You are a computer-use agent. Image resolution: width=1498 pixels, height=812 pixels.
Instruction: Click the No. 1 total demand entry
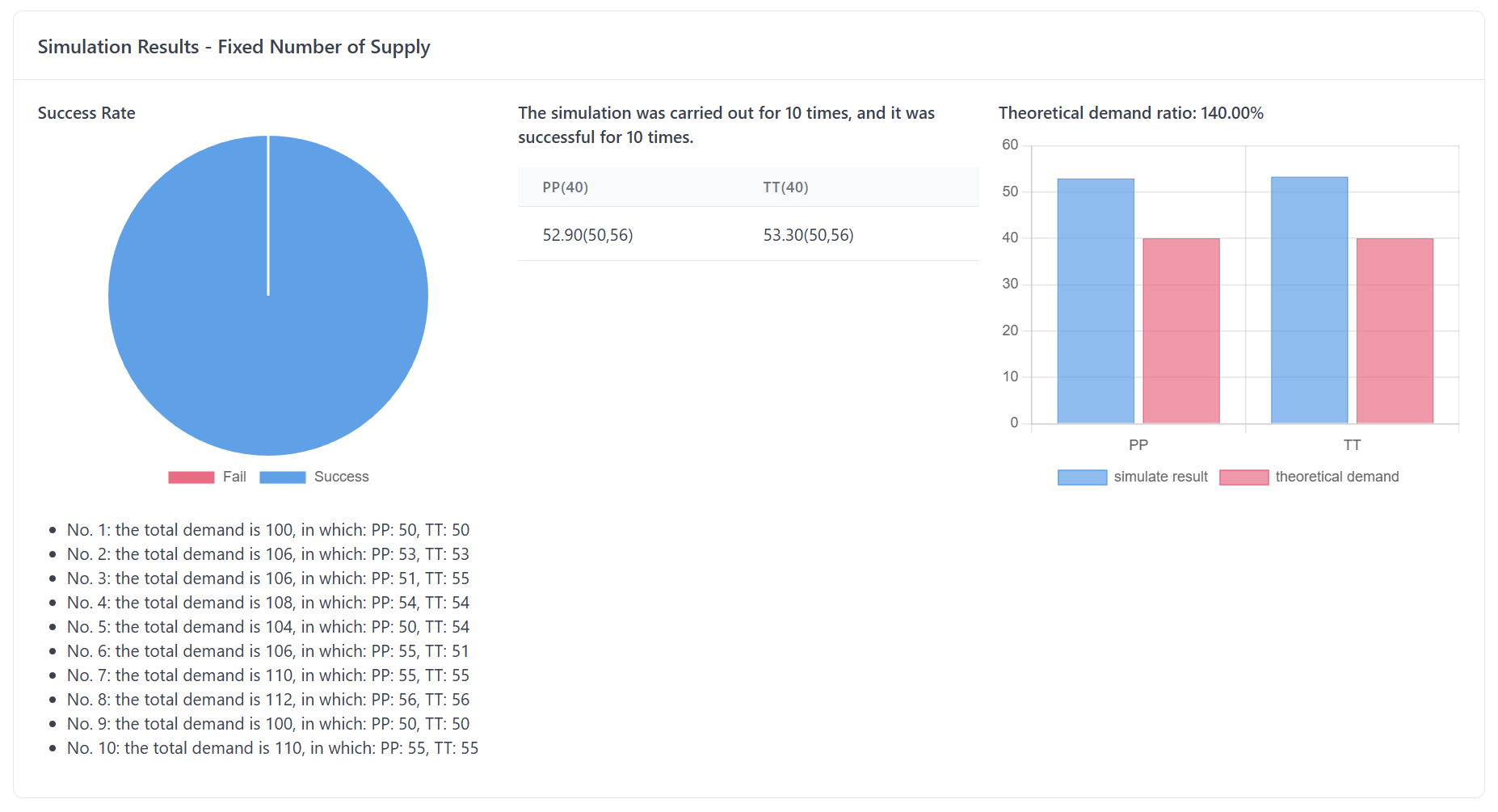tap(268, 530)
